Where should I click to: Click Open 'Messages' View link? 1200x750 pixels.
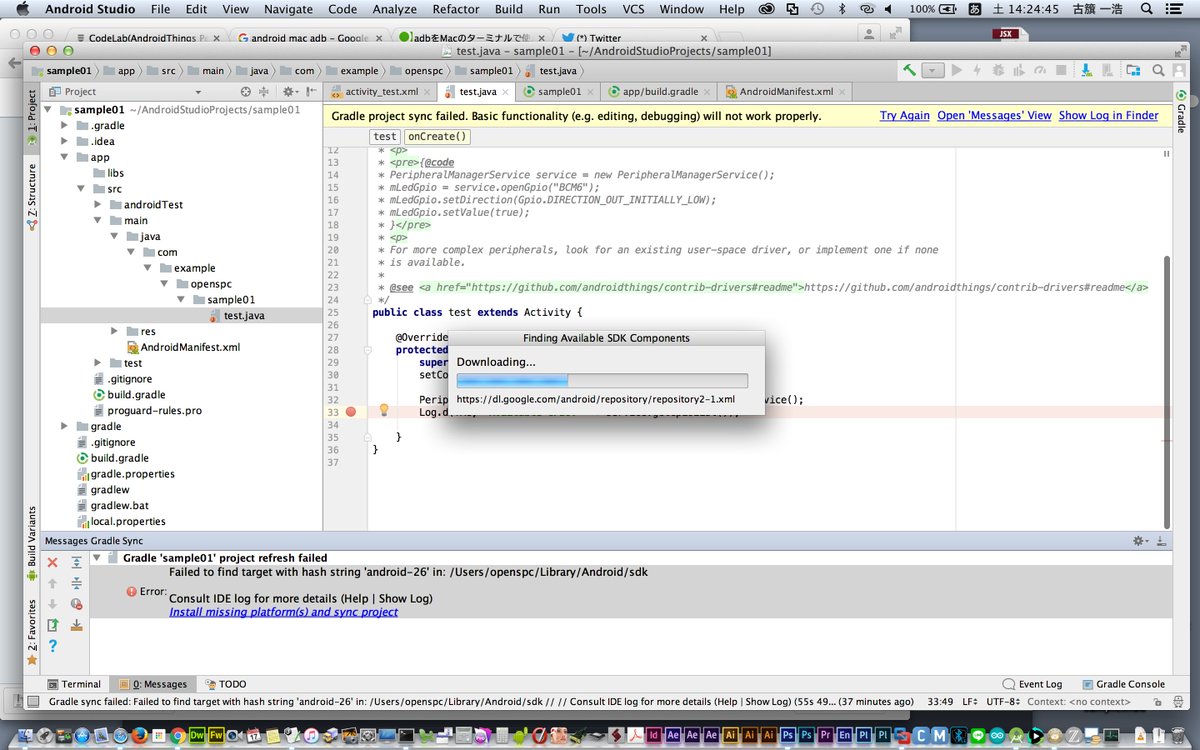tap(994, 116)
